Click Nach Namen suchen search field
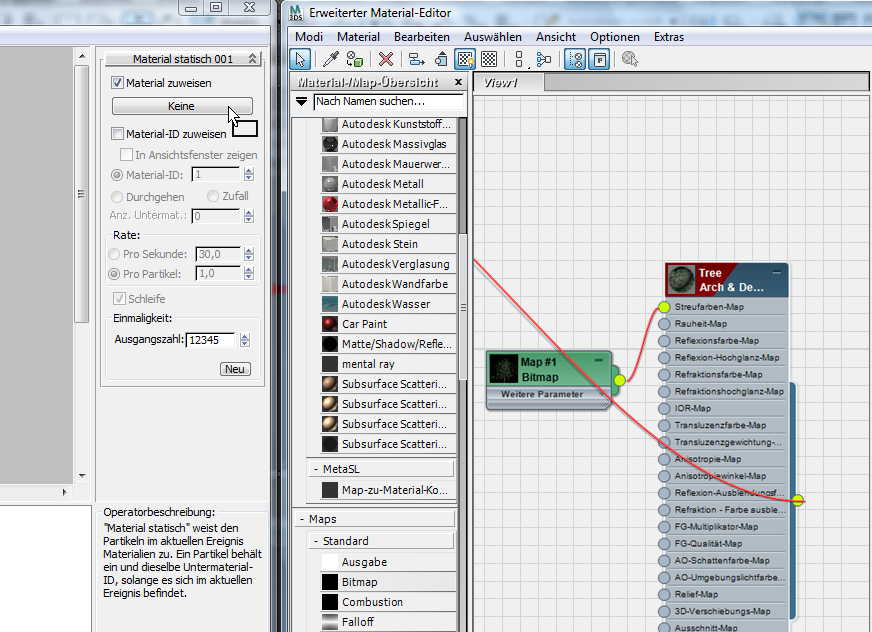Image resolution: width=872 pixels, height=632 pixels. point(388,102)
